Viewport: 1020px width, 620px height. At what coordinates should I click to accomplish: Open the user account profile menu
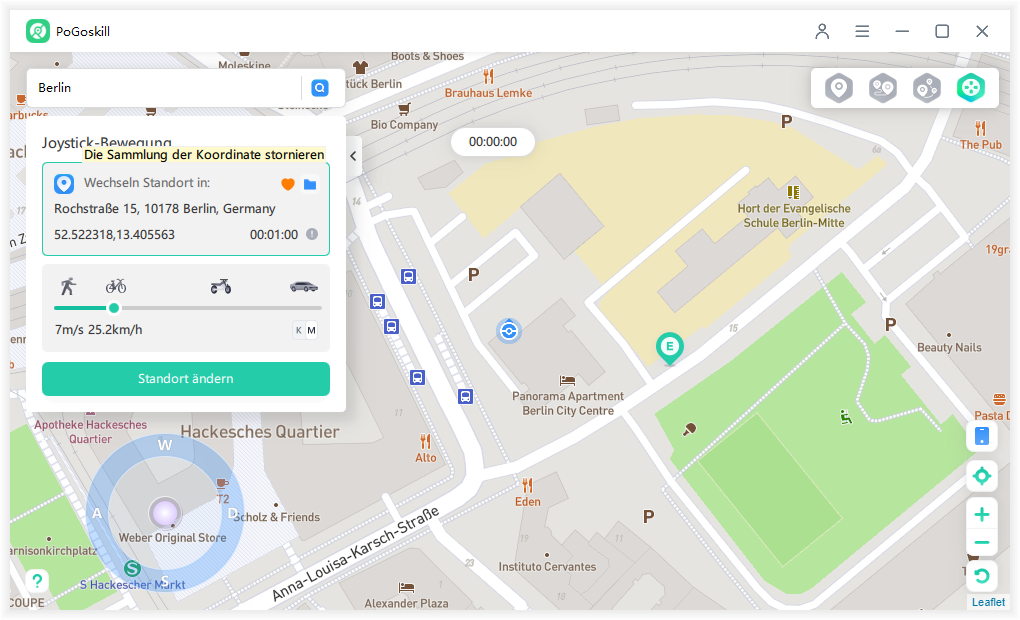[822, 31]
